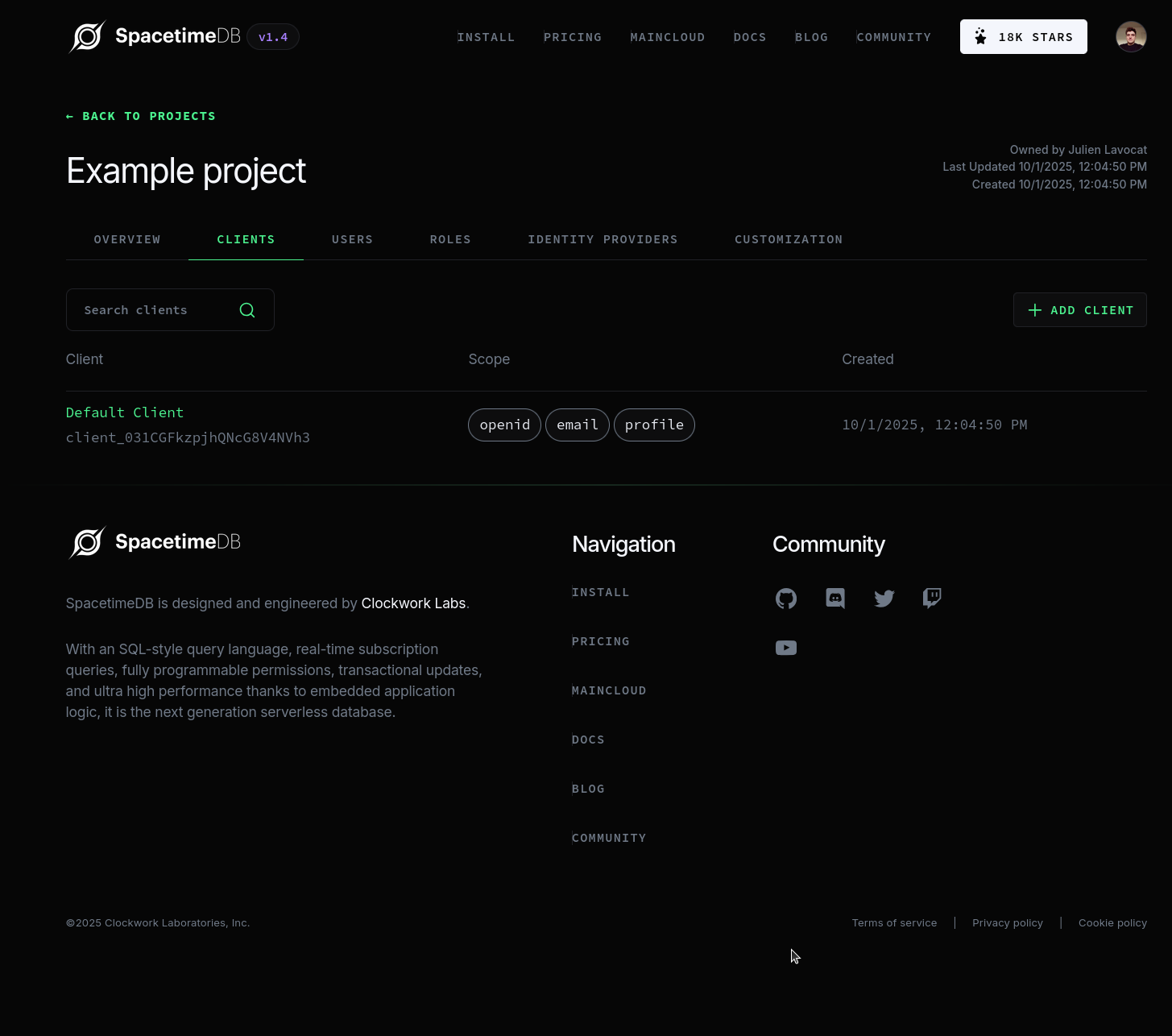Click the SpacetimeDB rocket logo

coord(88,36)
